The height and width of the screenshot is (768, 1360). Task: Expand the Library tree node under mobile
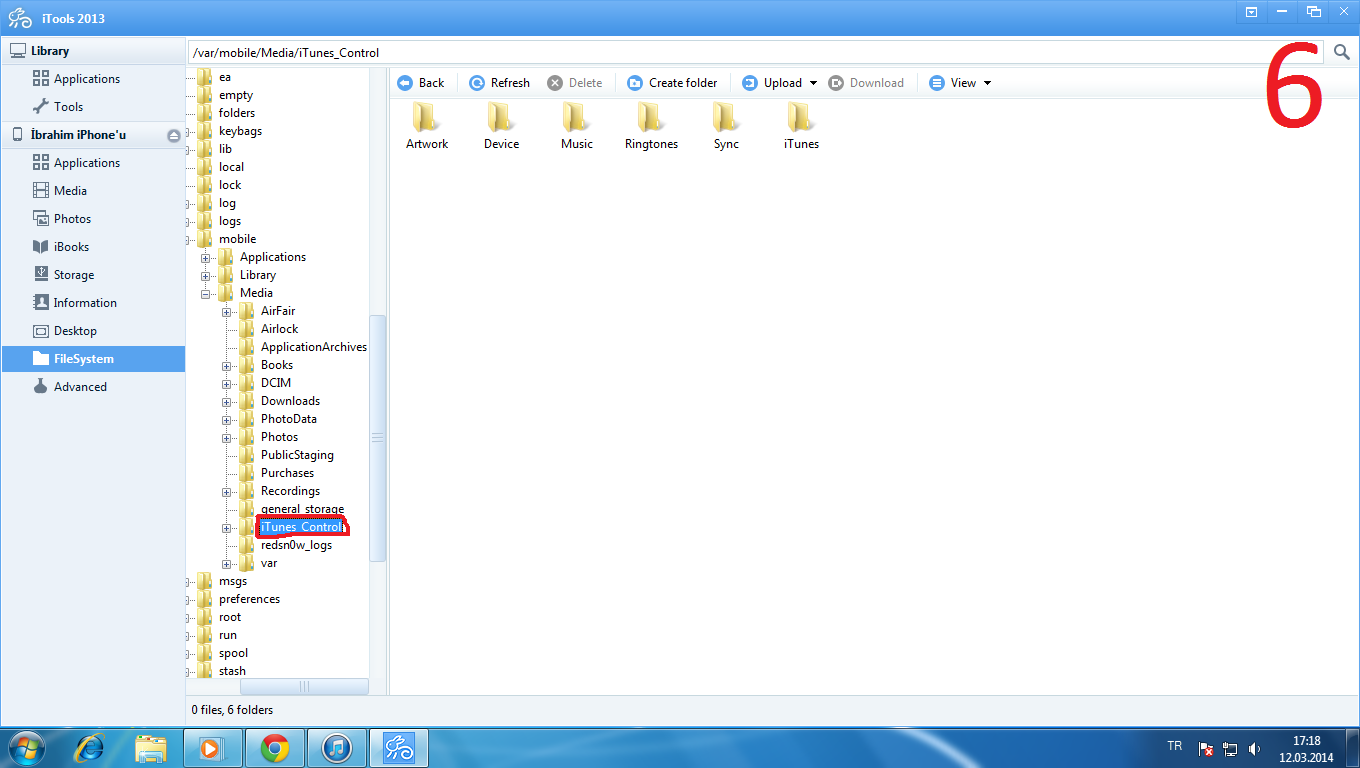(x=206, y=276)
